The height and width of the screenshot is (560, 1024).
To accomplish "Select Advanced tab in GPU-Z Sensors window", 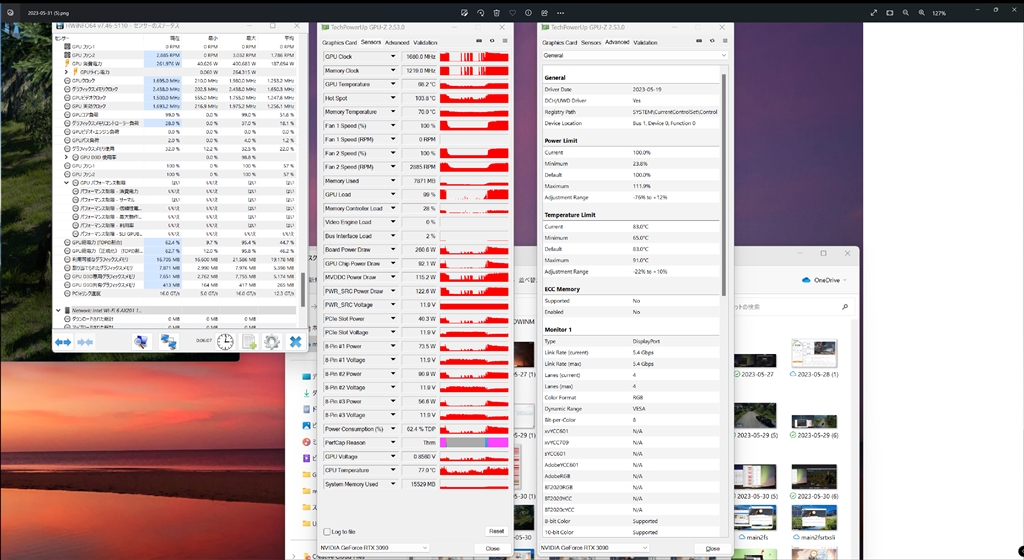I will (397, 42).
